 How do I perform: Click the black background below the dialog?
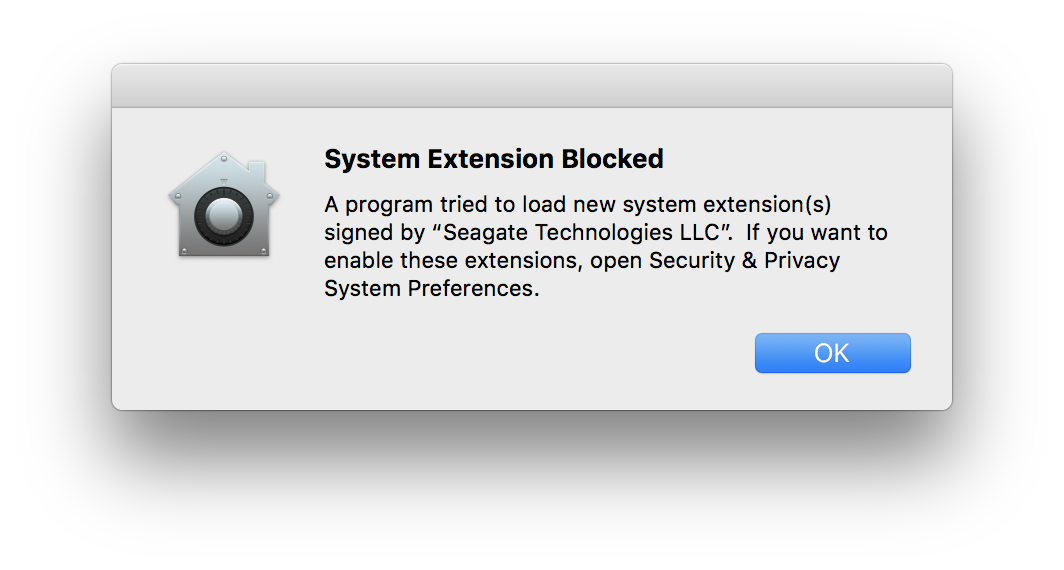pos(531,490)
